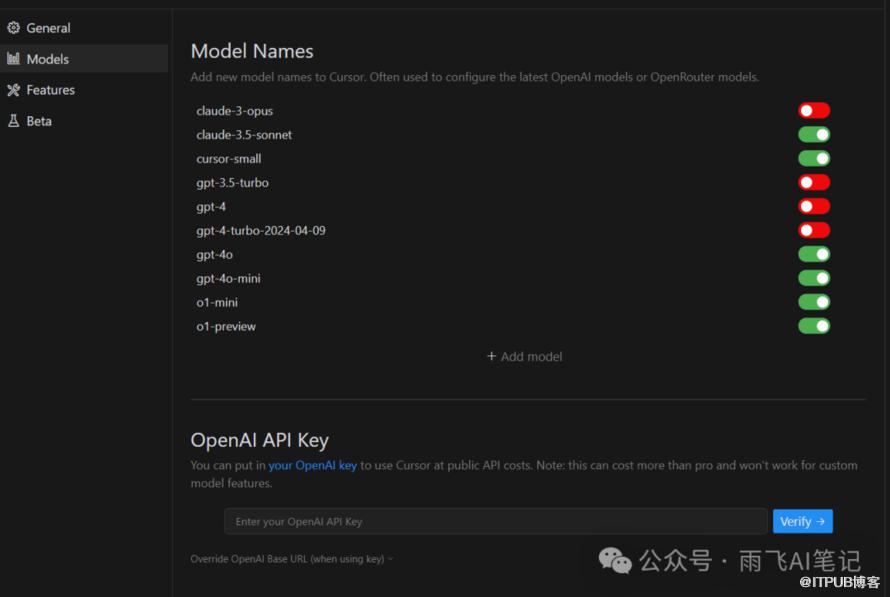Select the o1-preview model name
Viewport: 890px width, 597px height.
(226, 326)
